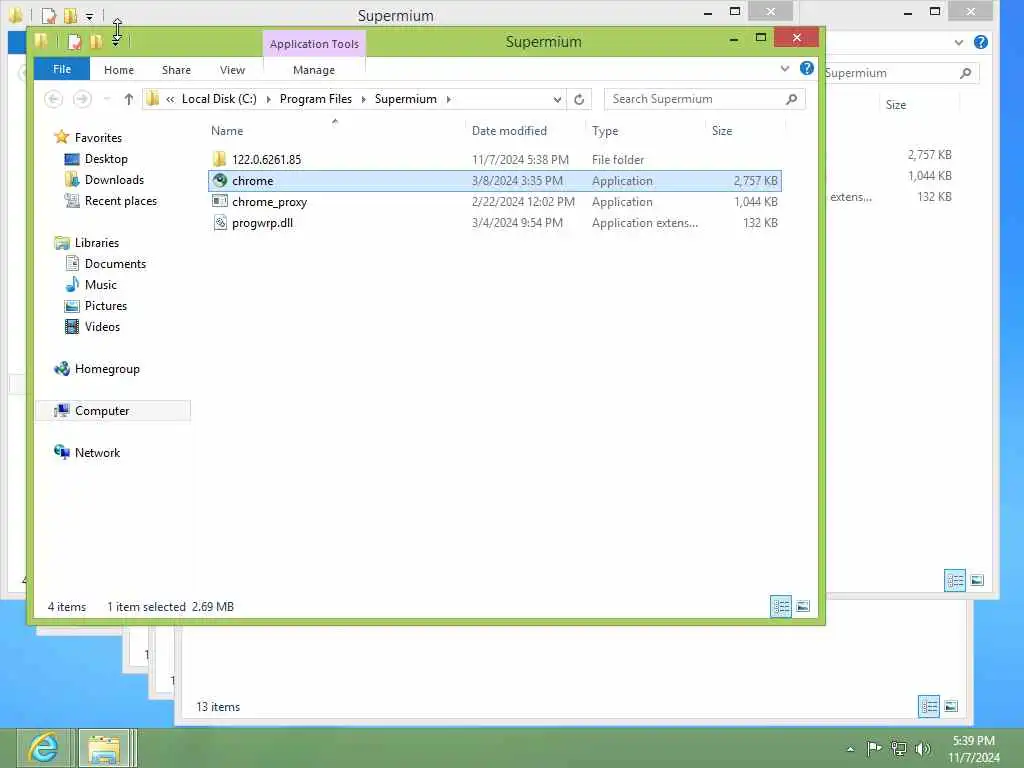Screen dimensions: 1024x768
Task: Click help icon in background window
Action: point(981,42)
